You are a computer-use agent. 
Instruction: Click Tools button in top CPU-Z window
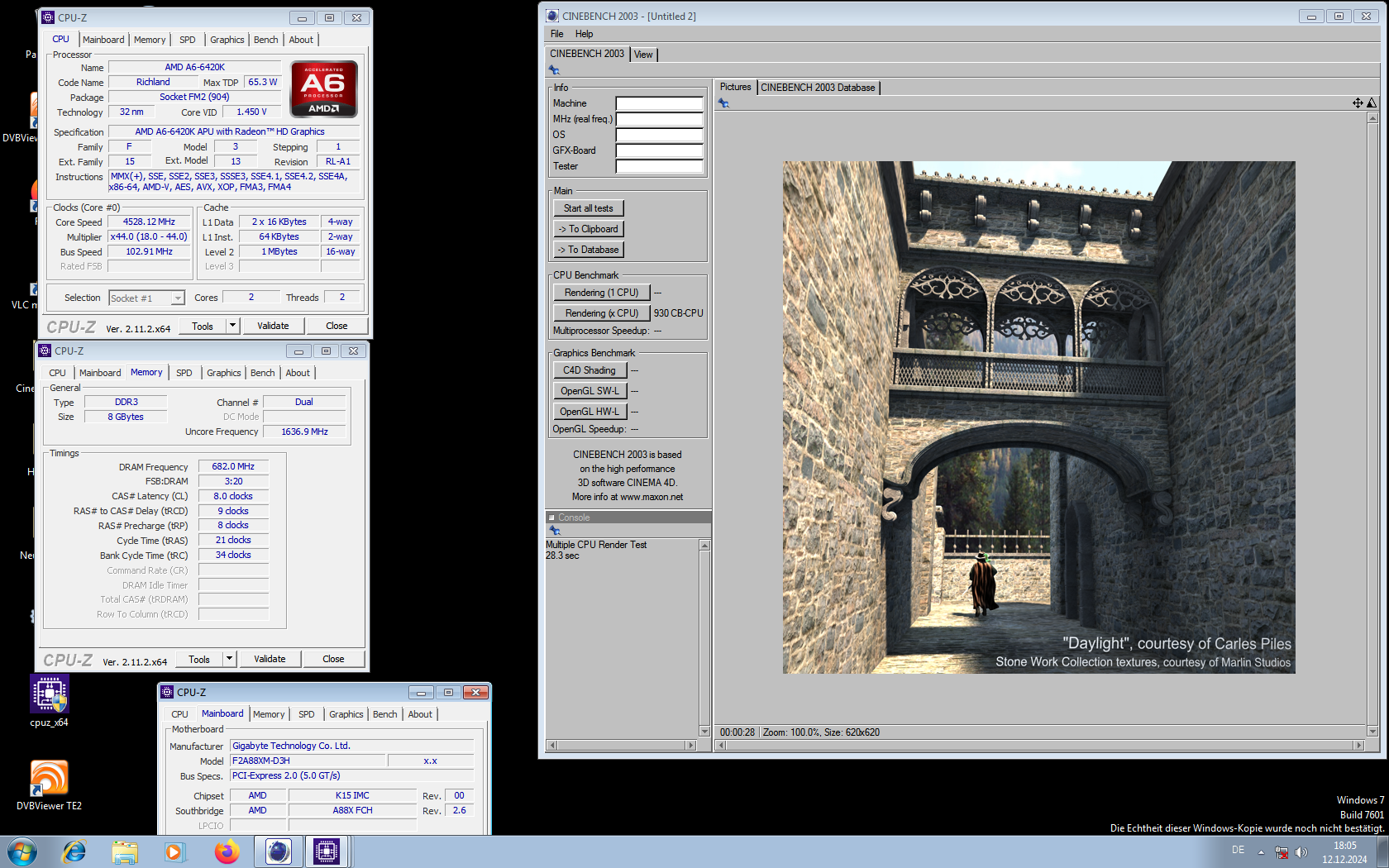pos(203,326)
